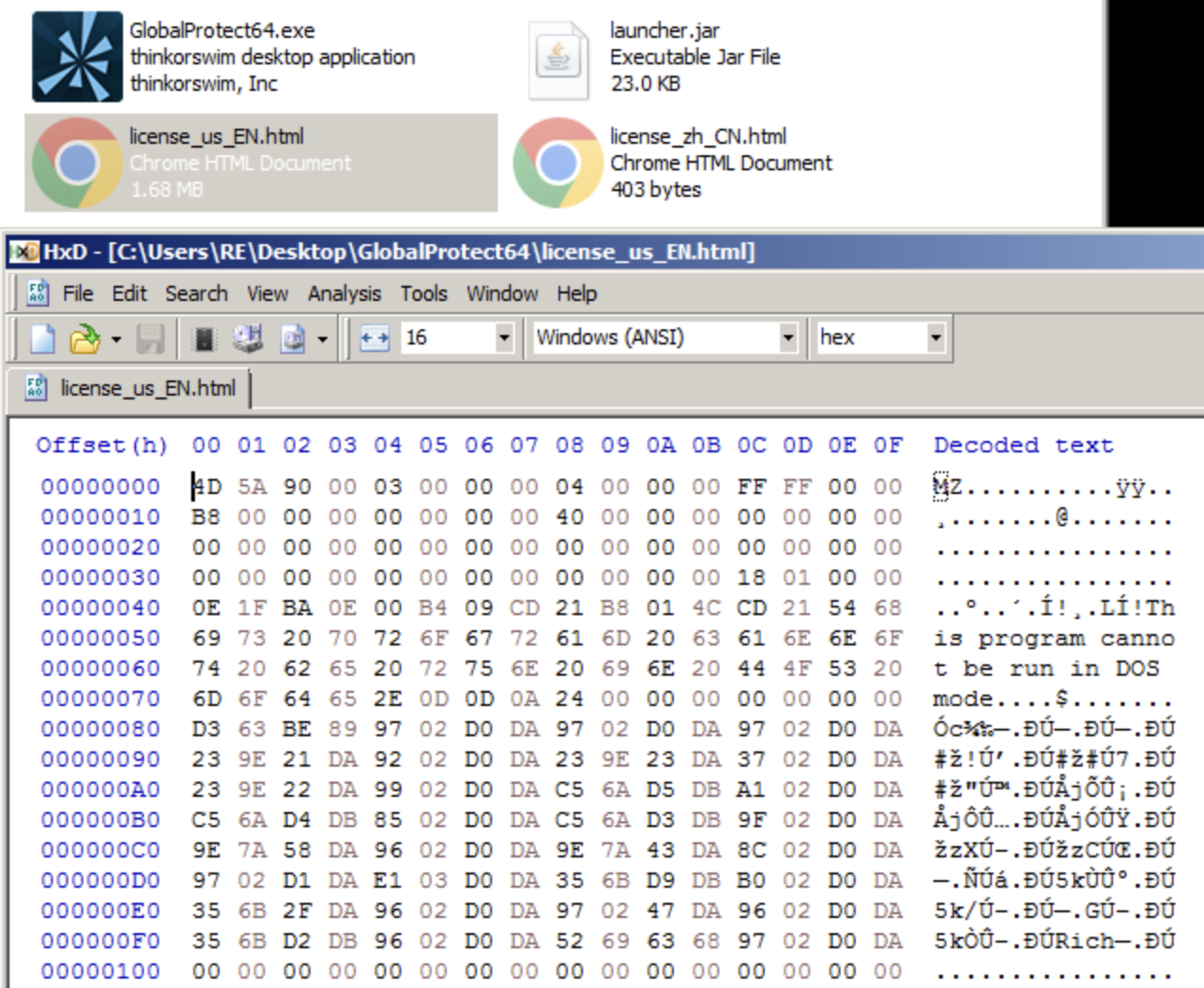Open the Search menu
This screenshot has height=988, width=1204.
click(x=196, y=293)
